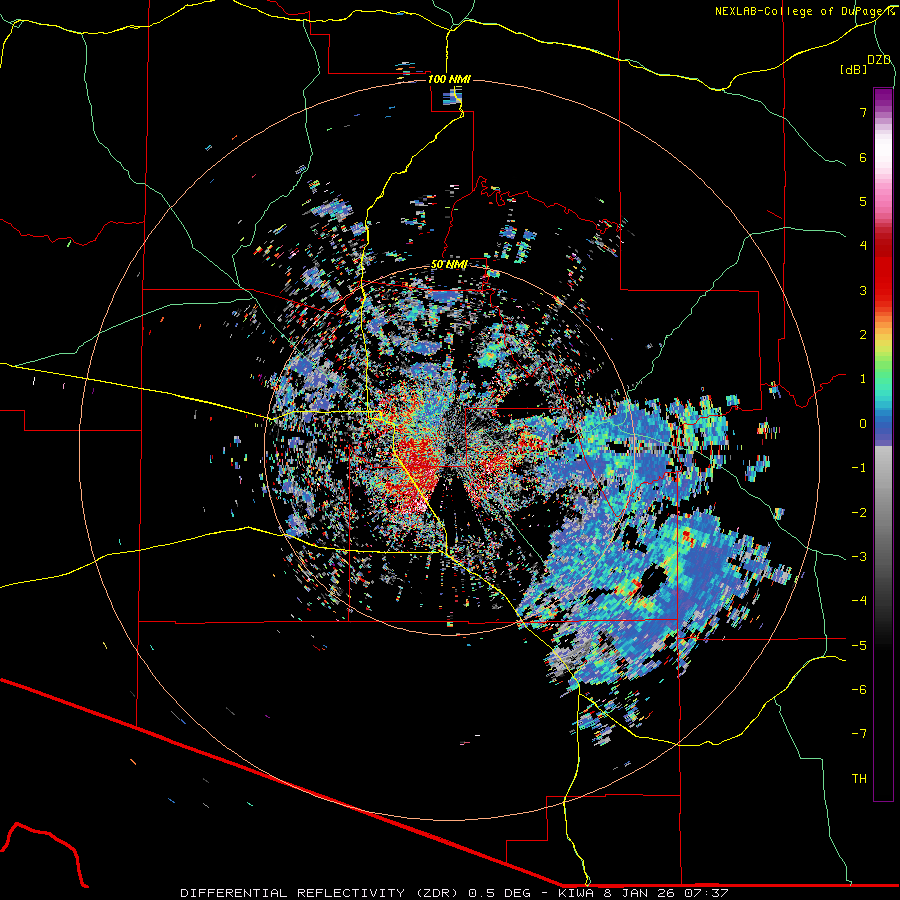Click the -1 value on the dB scale
Image resolution: width=900 pixels, height=900 pixels.
(859, 468)
